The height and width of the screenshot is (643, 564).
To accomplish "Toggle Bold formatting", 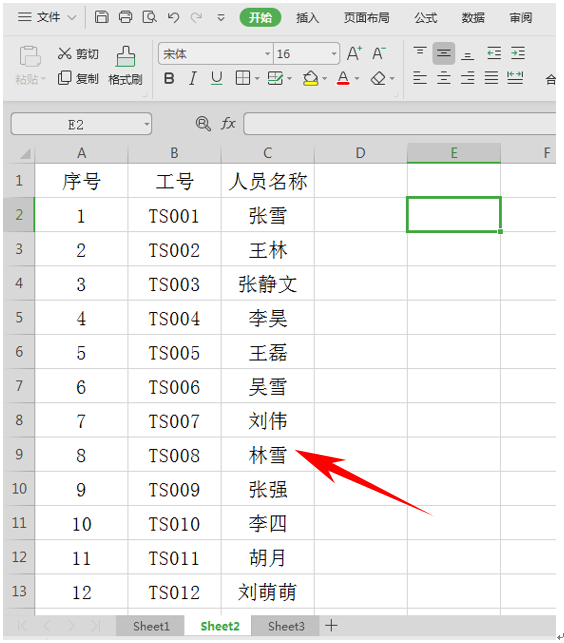I will pos(169,78).
